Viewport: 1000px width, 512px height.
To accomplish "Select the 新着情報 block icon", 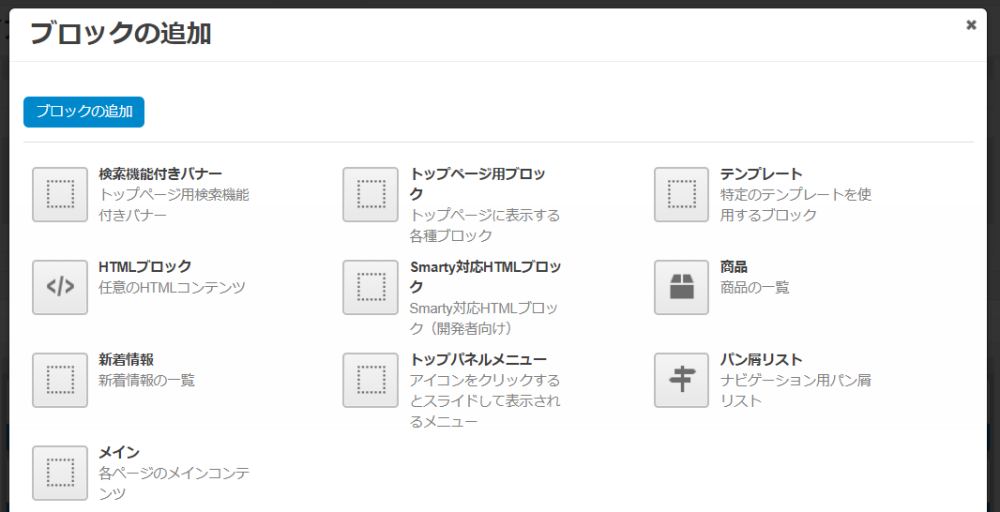I will point(60,380).
